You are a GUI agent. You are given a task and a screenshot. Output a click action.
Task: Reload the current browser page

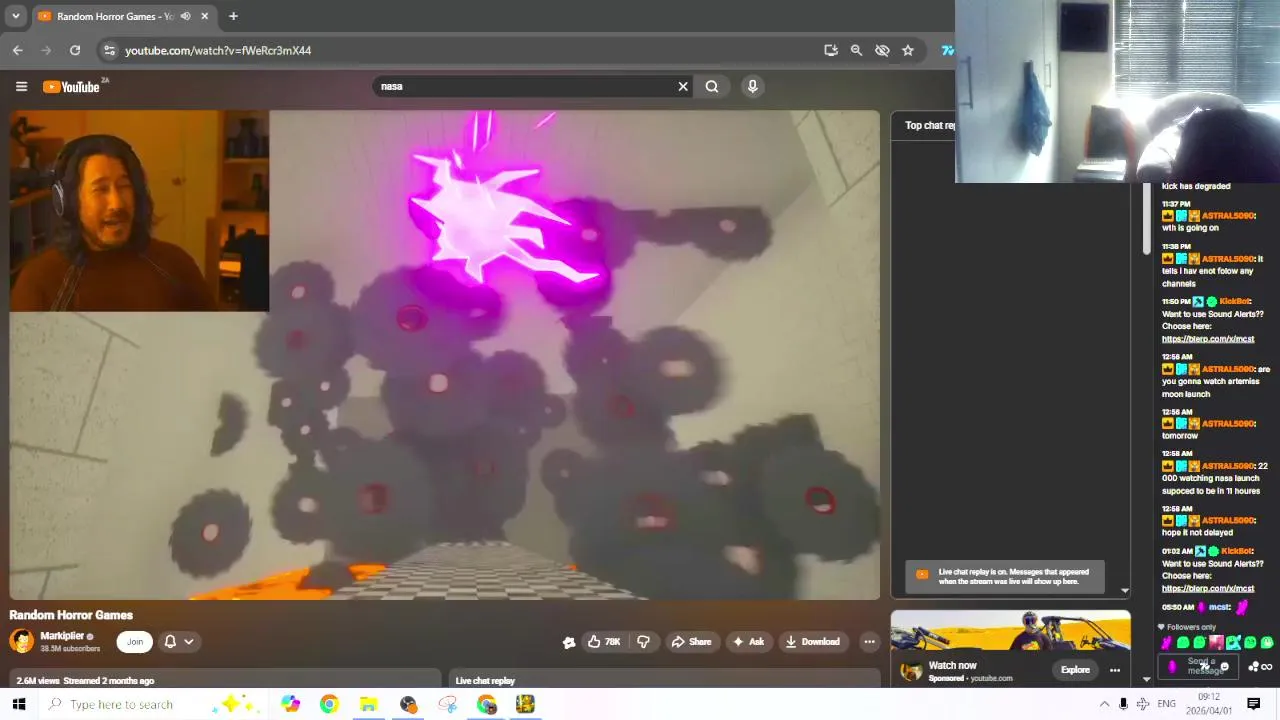click(75, 50)
